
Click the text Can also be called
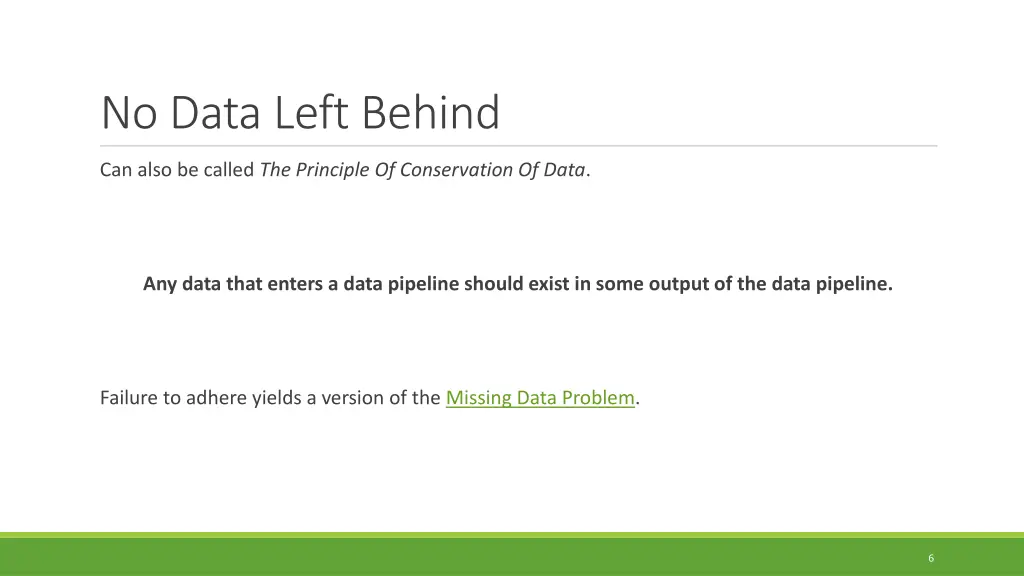tap(177, 170)
